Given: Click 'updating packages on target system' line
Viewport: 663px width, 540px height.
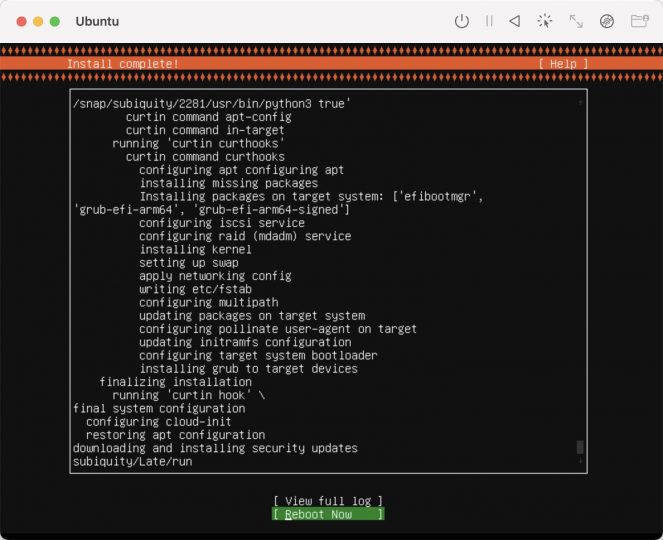Looking at the screenshot, I should point(252,315).
